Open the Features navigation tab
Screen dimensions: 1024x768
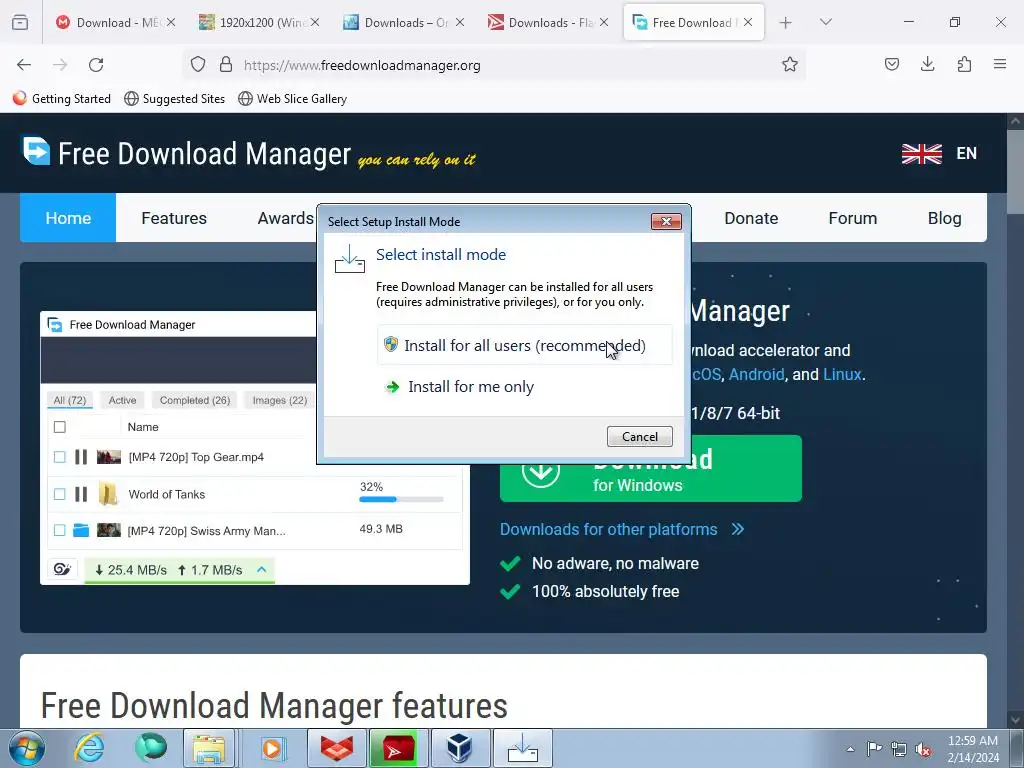point(174,217)
